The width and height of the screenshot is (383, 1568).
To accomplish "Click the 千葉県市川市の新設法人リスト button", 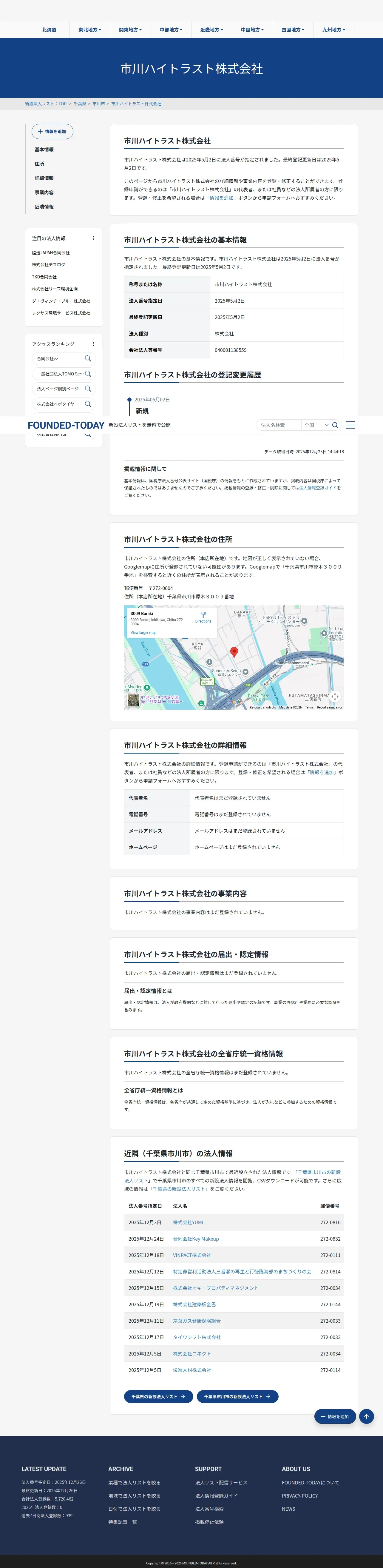I will (x=238, y=1396).
